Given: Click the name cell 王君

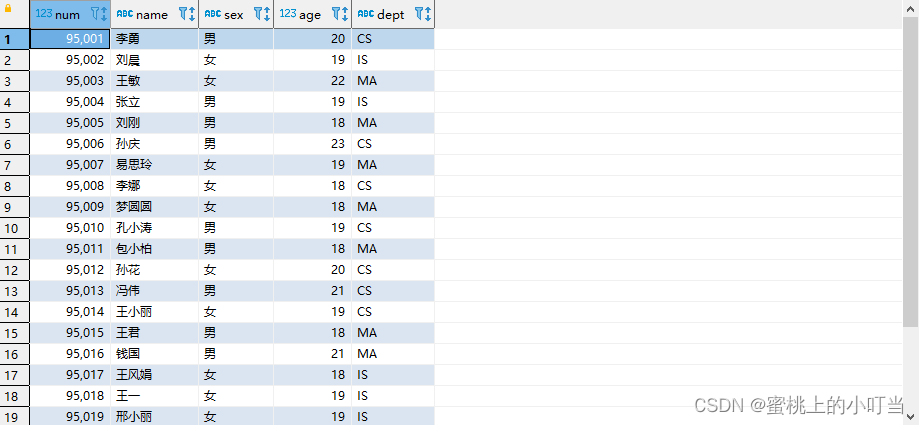Looking at the screenshot, I should 155,333.
